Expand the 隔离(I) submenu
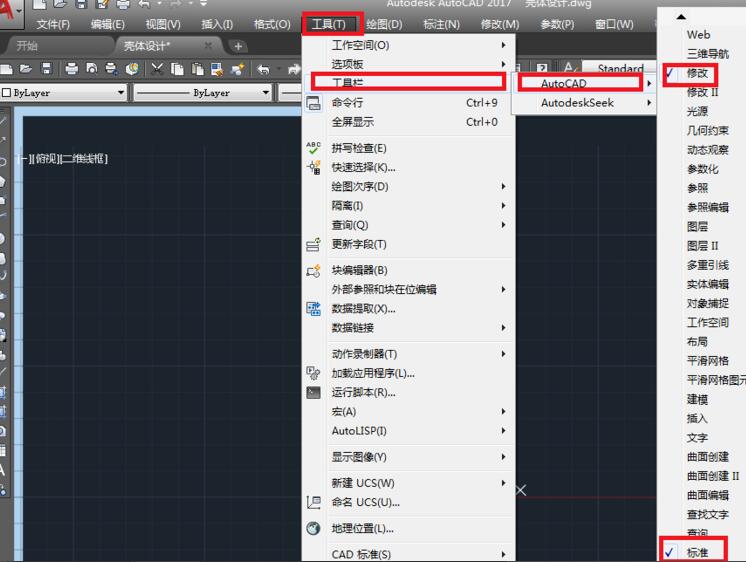Image resolution: width=746 pixels, height=562 pixels. coord(408,206)
